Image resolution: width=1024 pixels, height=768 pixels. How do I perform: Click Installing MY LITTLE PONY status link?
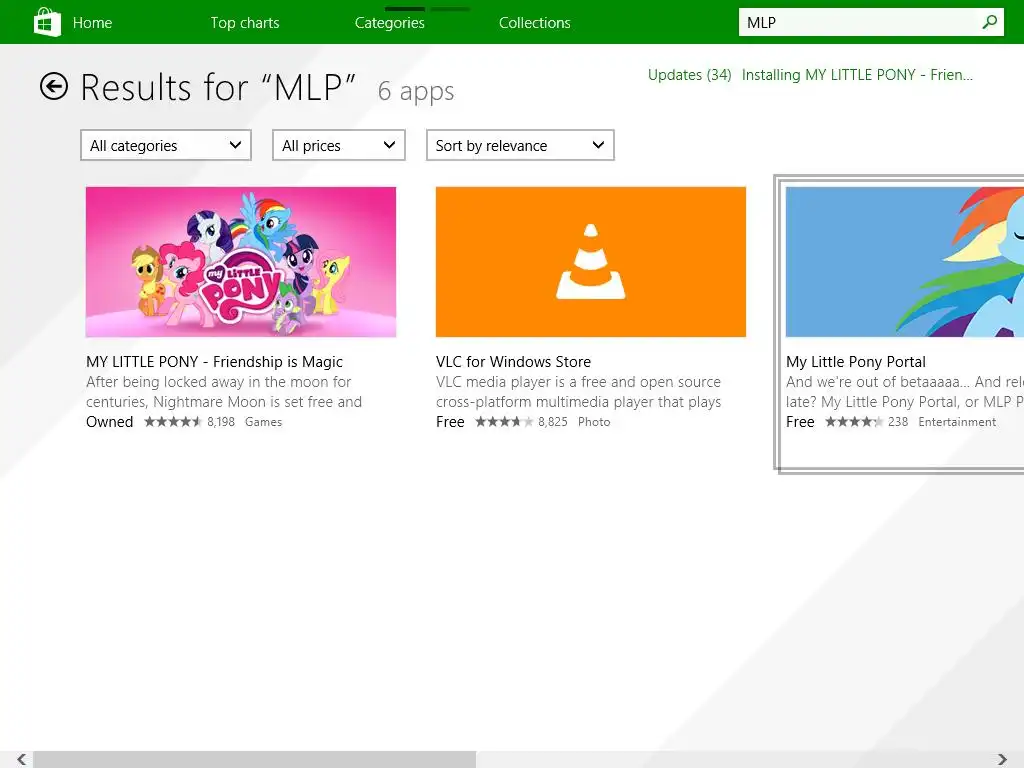pyautogui.click(x=857, y=75)
